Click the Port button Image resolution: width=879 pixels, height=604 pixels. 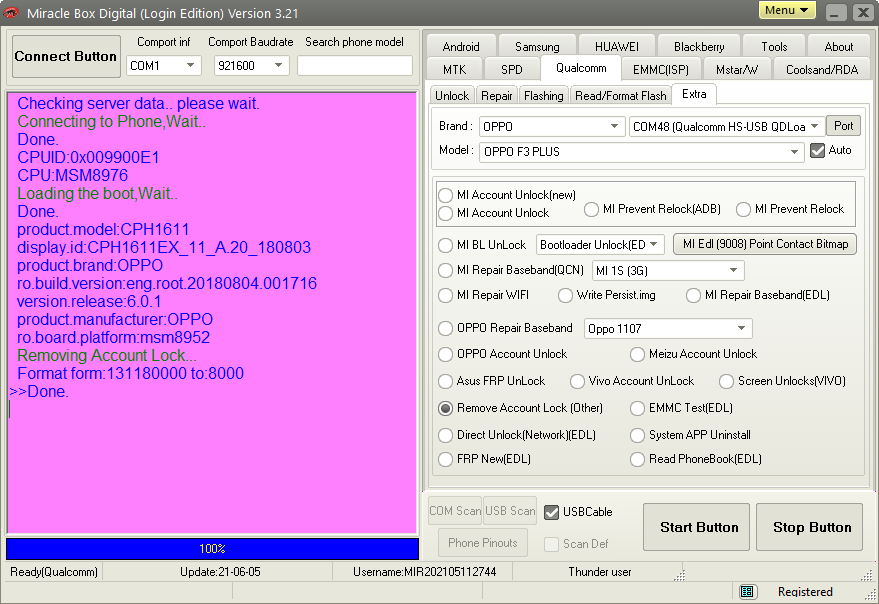click(843, 126)
